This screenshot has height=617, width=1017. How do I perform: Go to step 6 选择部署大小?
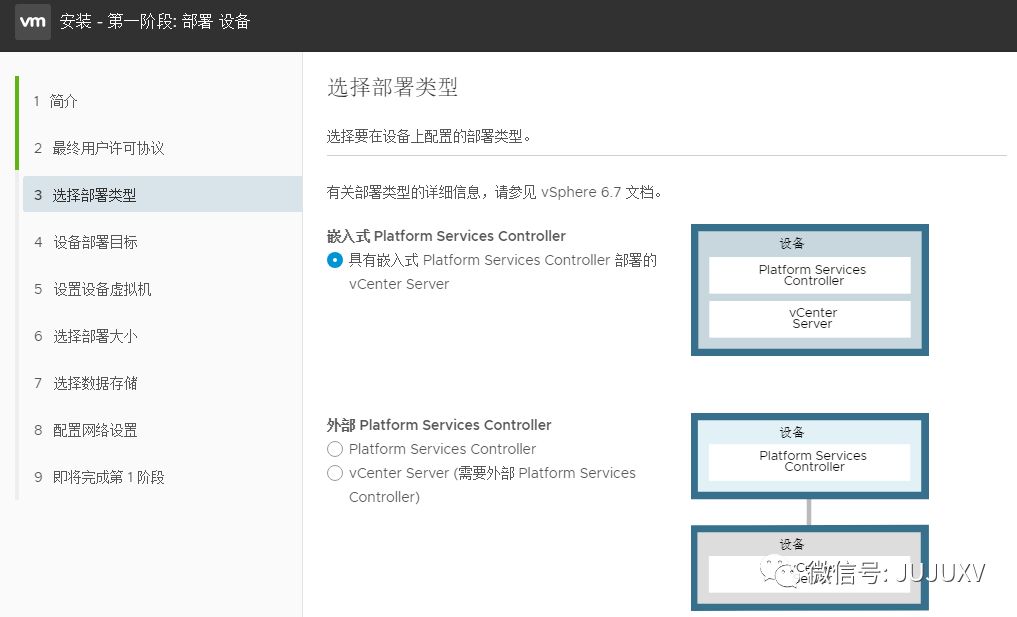tap(95, 336)
